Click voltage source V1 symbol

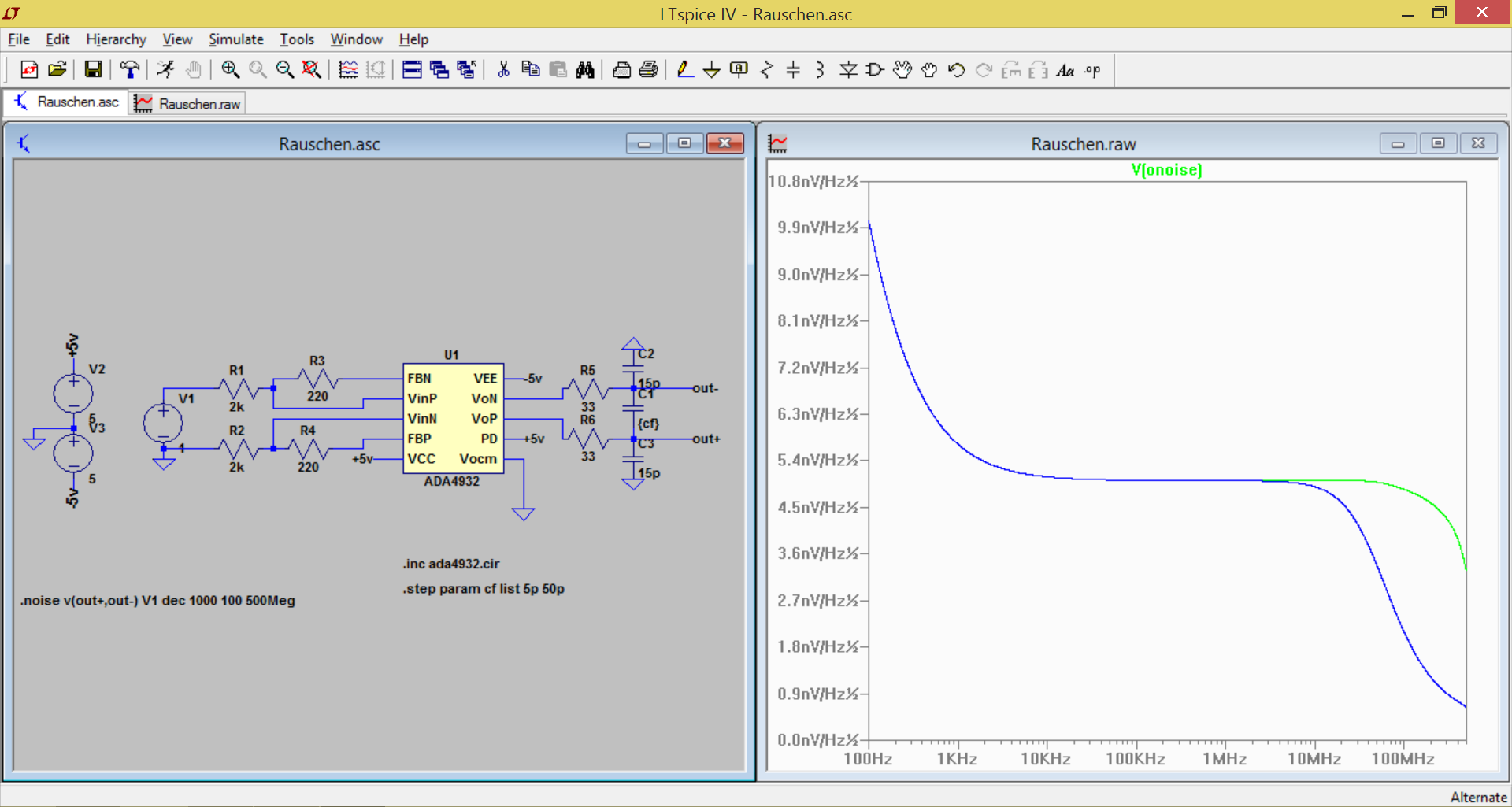click(x=163, y=424)
